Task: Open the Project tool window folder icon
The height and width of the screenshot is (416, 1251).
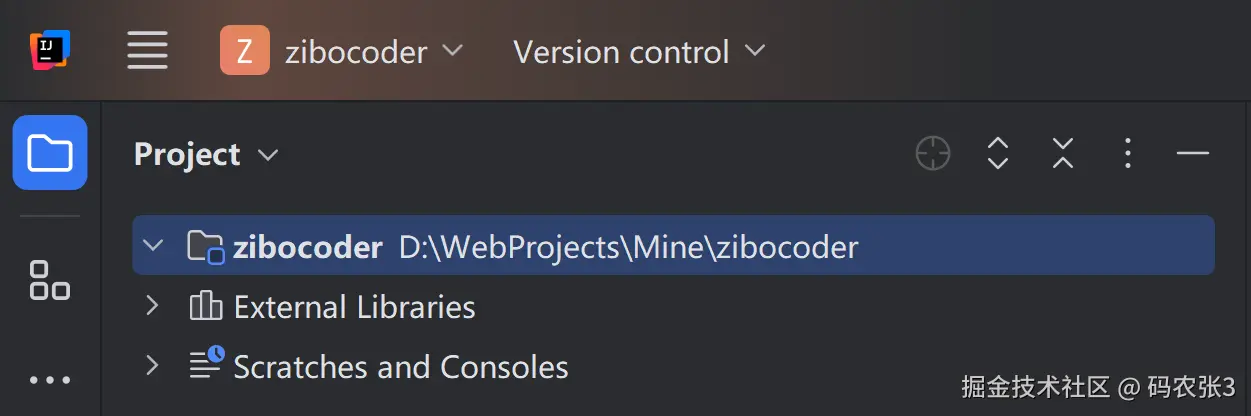Action: click(50, 153)
